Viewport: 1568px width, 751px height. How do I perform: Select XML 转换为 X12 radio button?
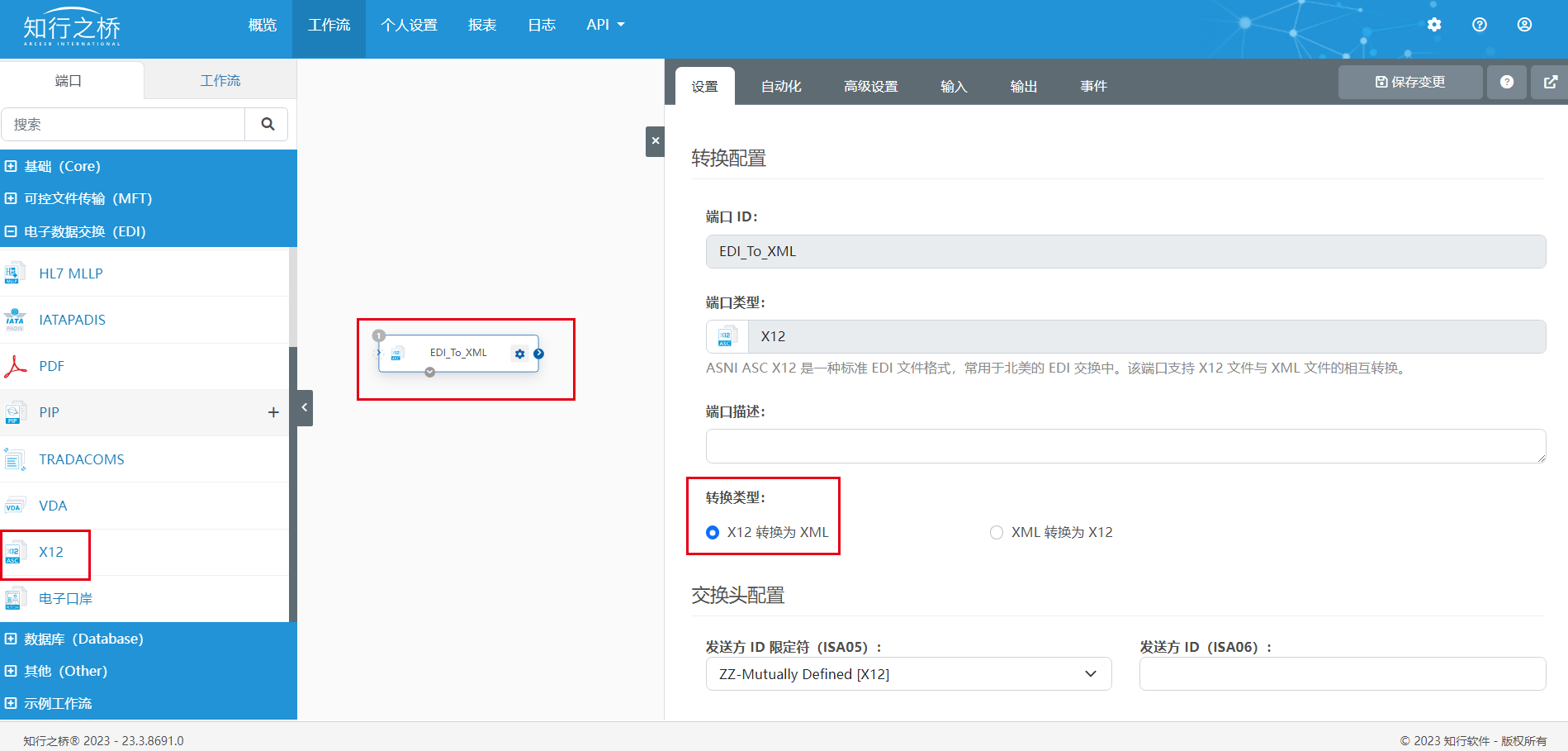(x=997, y=532)
